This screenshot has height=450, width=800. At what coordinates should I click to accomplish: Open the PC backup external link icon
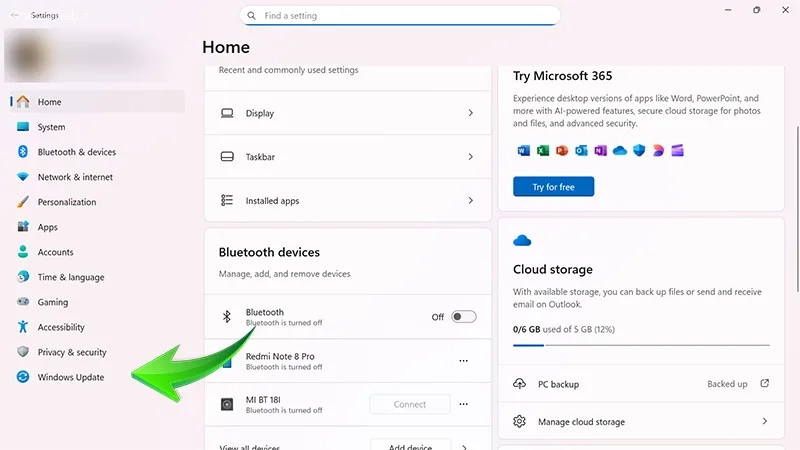[x=765, y=384]
